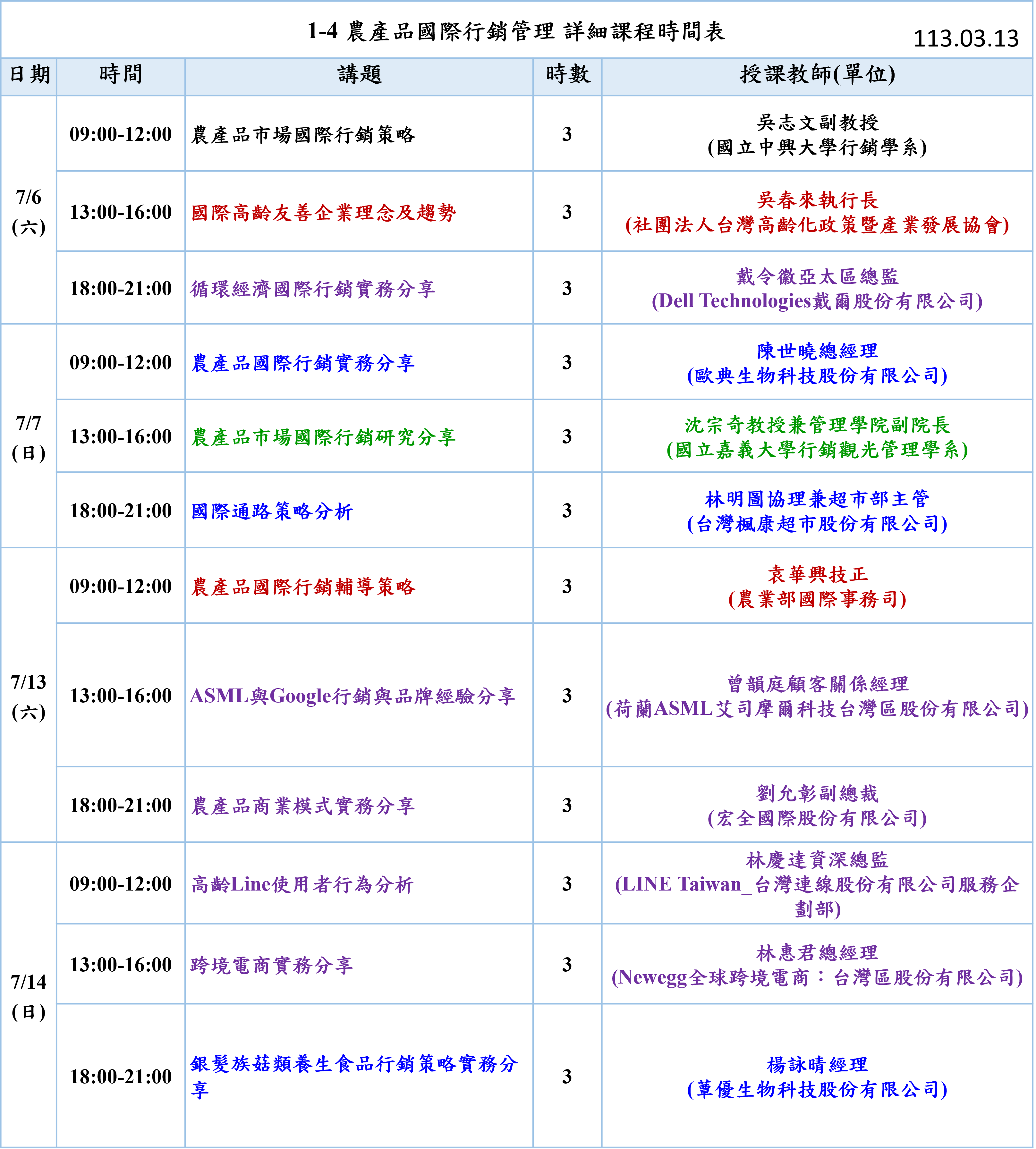Click (台灣楓康超市股份有限公司) affiliation
The height and width of the screenshot is (1149, 1036).
818,524
